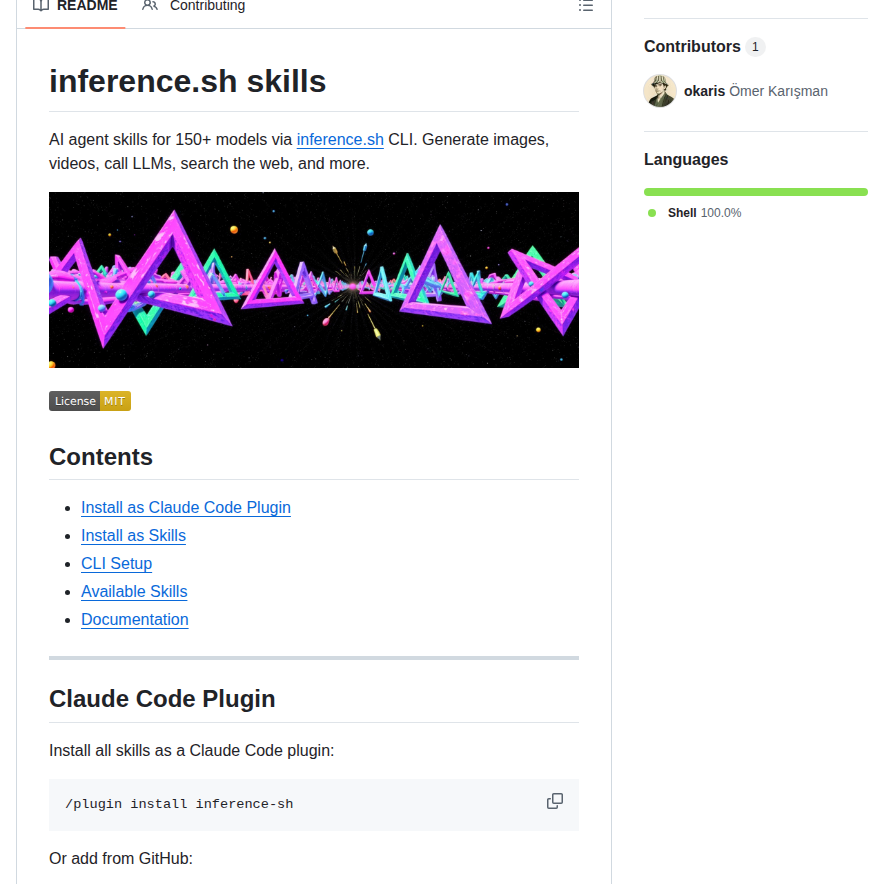This screenshot has height=884, width=892.
Task: Click the green Shell language bar
Action: coord(755,192)
